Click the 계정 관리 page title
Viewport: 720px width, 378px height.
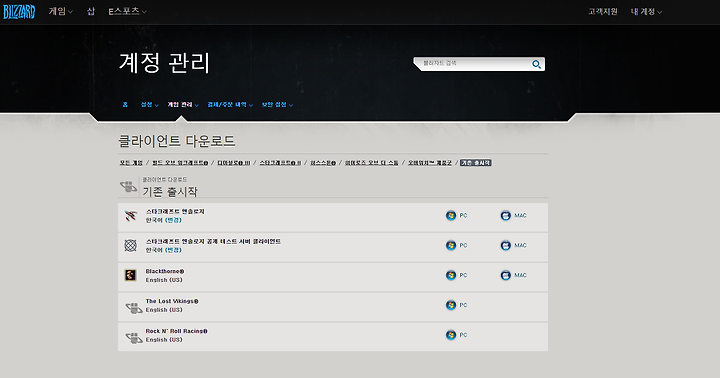[164, 63]
